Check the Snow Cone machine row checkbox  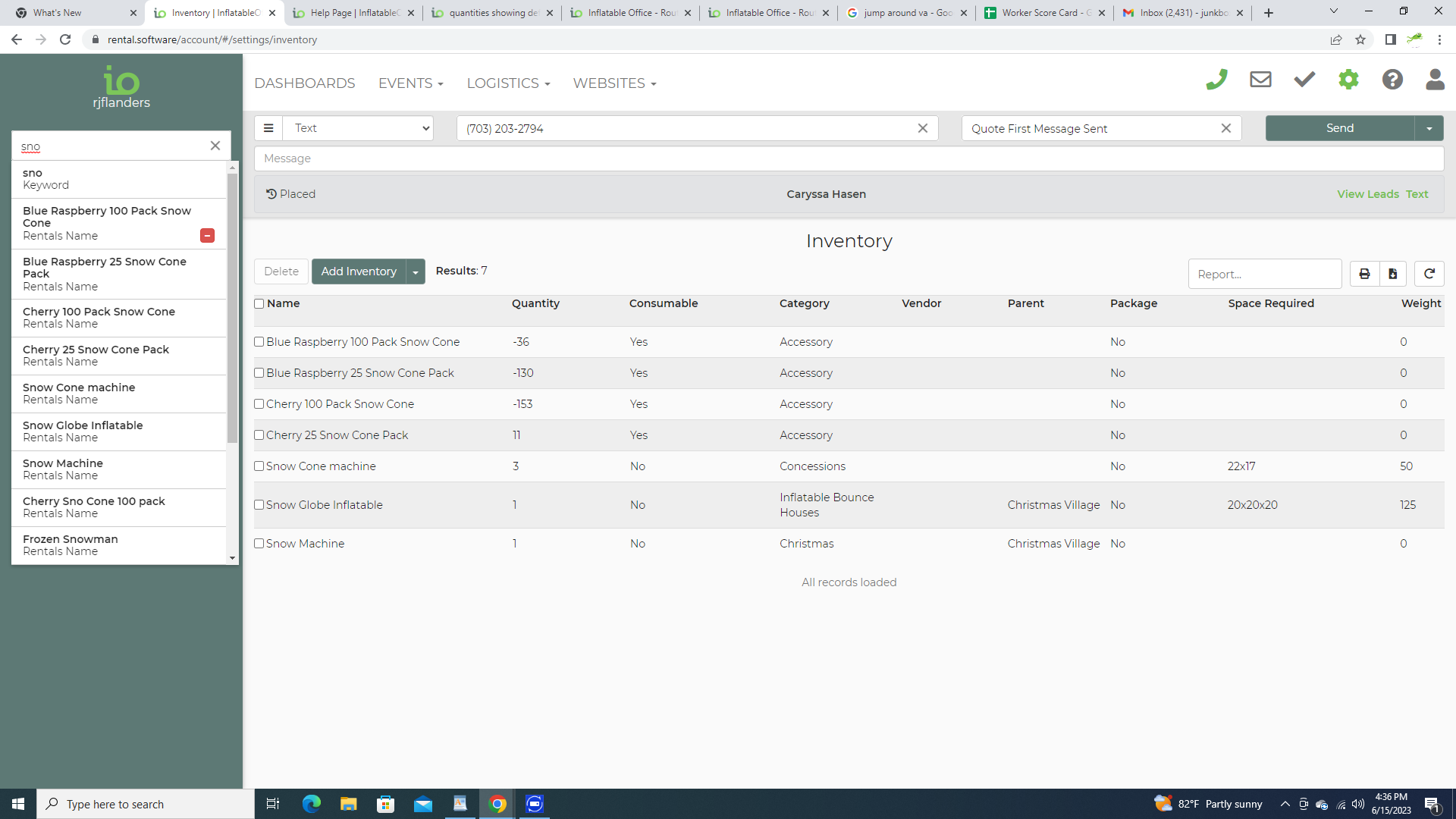[259, 466]
